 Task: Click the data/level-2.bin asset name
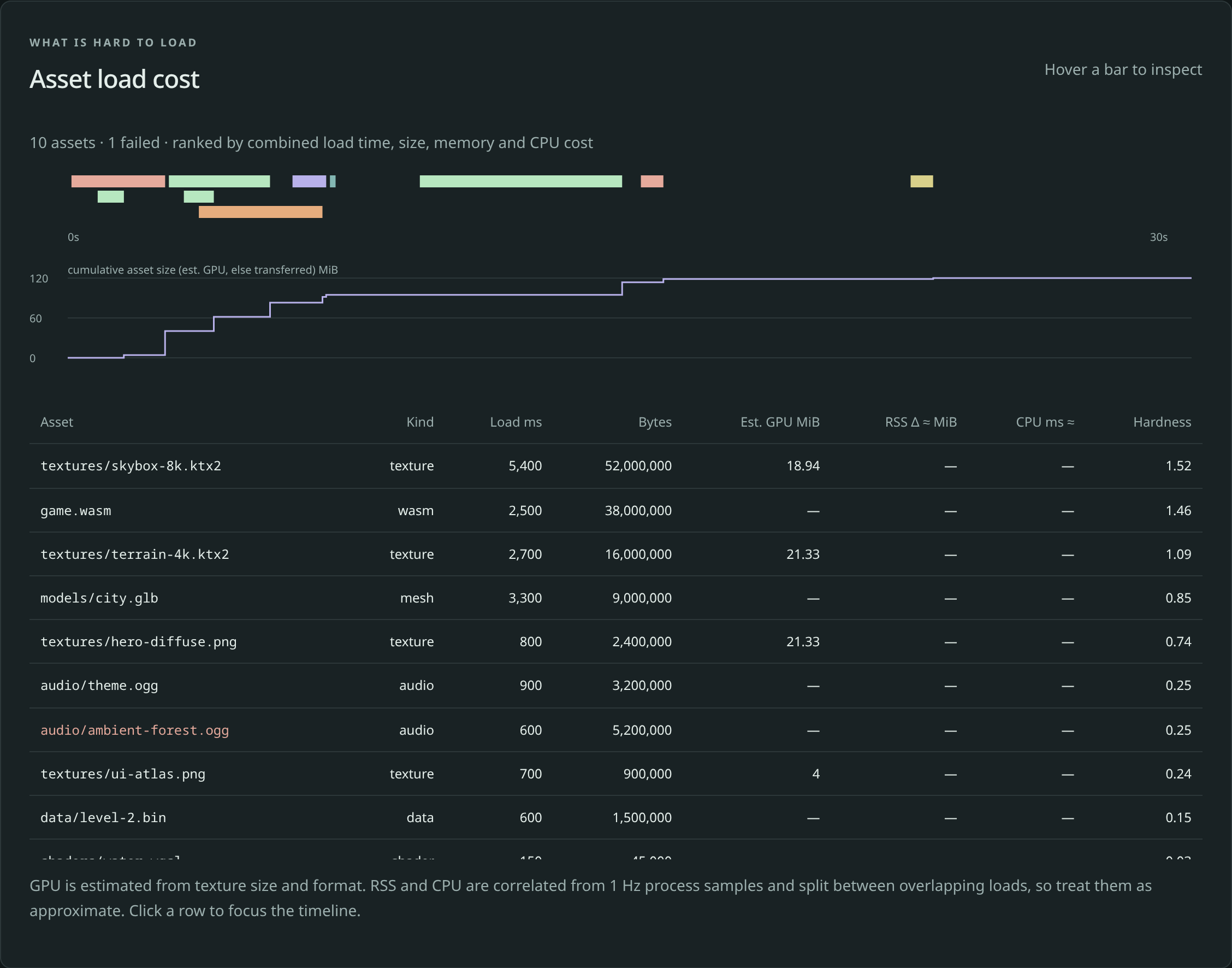point(103,817)
